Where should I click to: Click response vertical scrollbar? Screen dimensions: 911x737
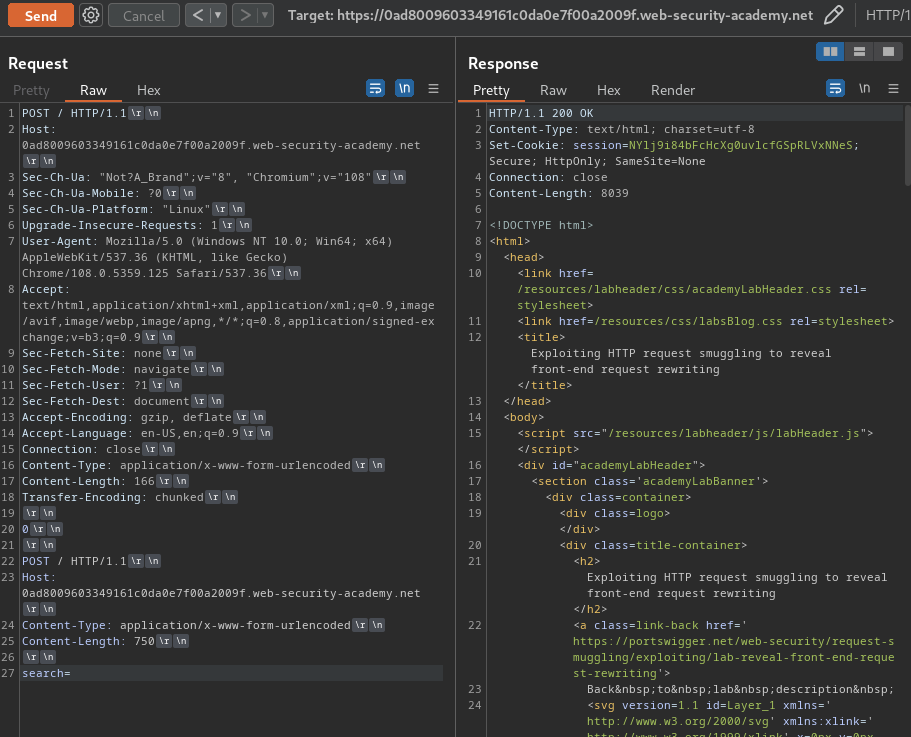click(908, 145)
